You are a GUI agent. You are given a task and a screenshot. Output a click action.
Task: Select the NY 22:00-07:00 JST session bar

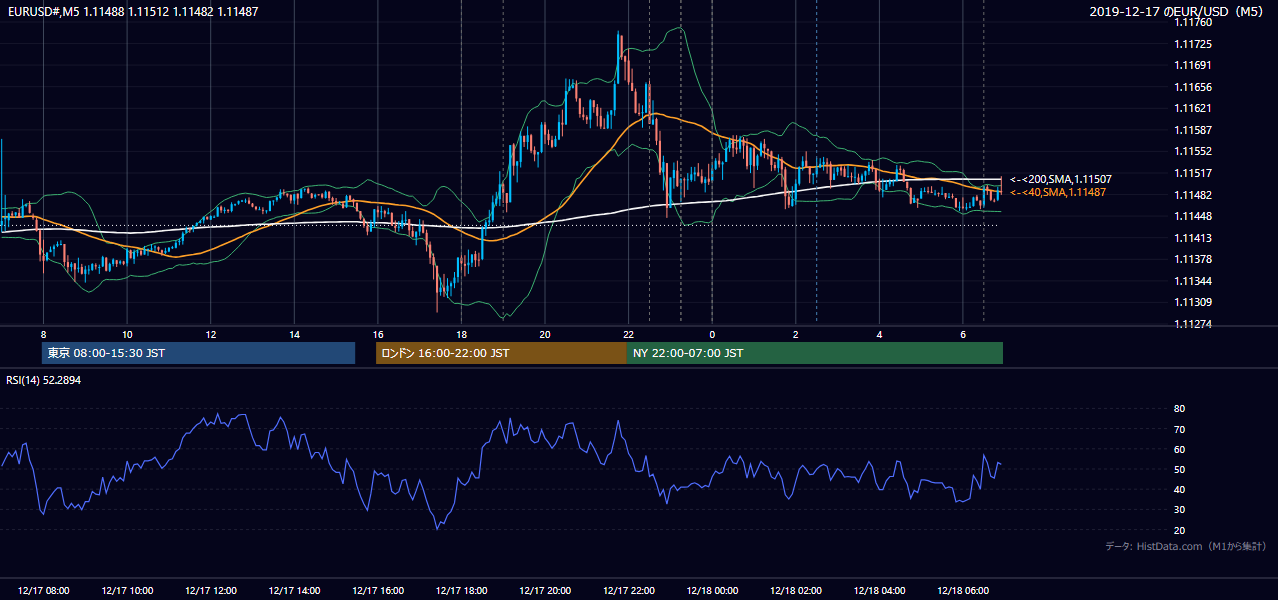(x=815, y=353)
